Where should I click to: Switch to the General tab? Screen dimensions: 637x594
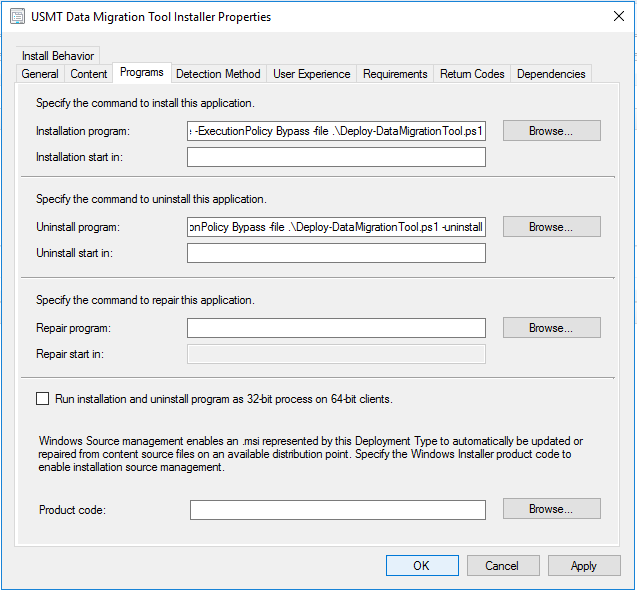point(40,74)
